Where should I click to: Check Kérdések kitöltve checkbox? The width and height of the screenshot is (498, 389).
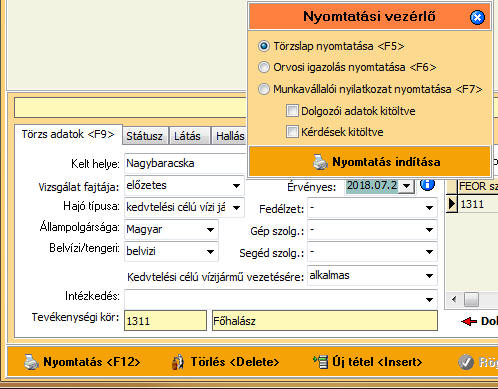[292, 132]
